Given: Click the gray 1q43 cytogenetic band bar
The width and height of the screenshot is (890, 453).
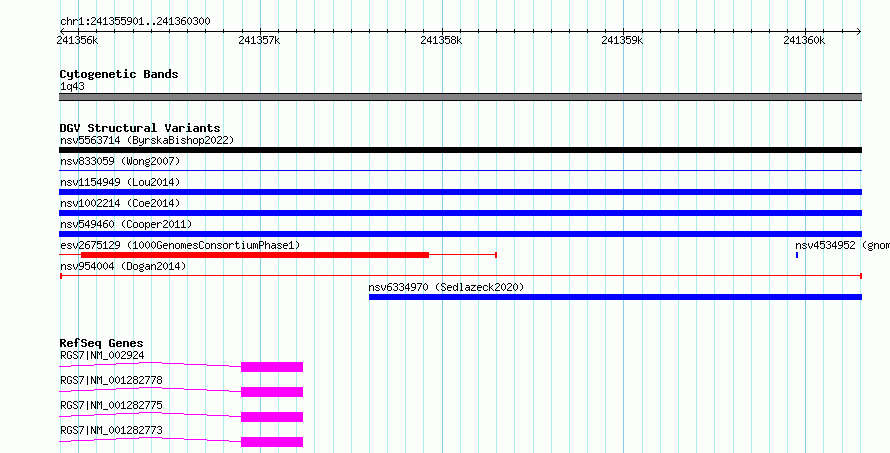Looking at the screenshot, I should [460, 97].
